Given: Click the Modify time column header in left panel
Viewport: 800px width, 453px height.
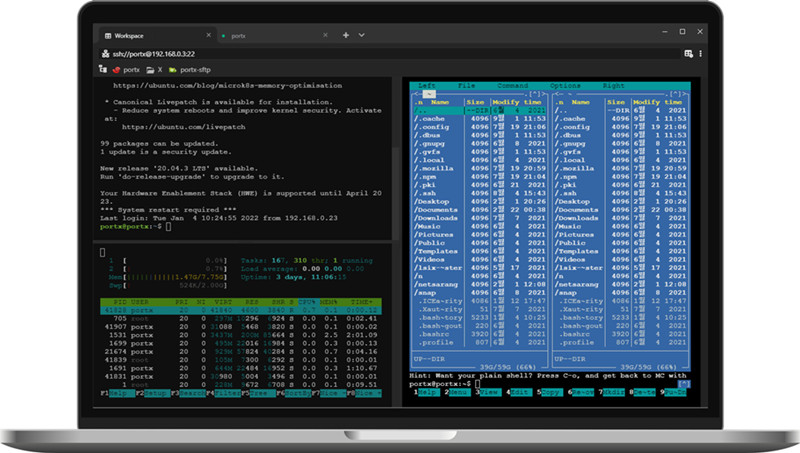Looking at the screenshot, I should [x=516, y=102].
